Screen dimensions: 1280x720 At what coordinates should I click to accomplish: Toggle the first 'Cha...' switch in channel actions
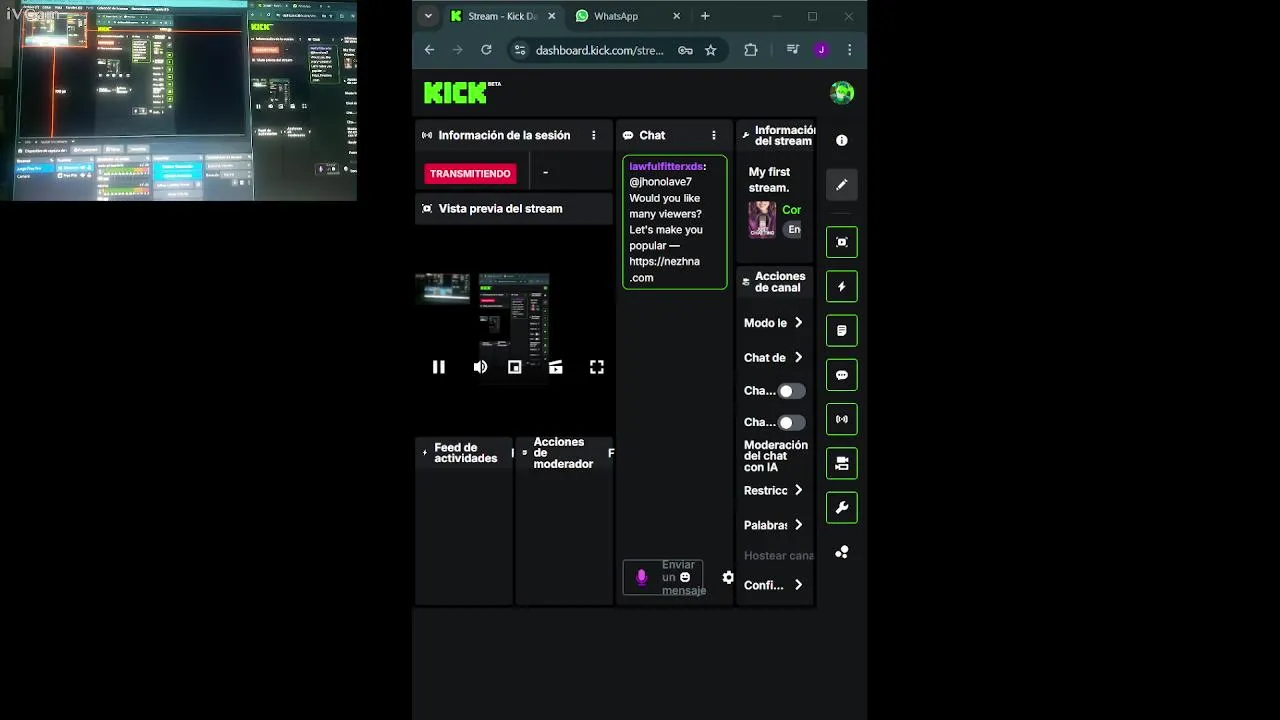pos(791,391)
